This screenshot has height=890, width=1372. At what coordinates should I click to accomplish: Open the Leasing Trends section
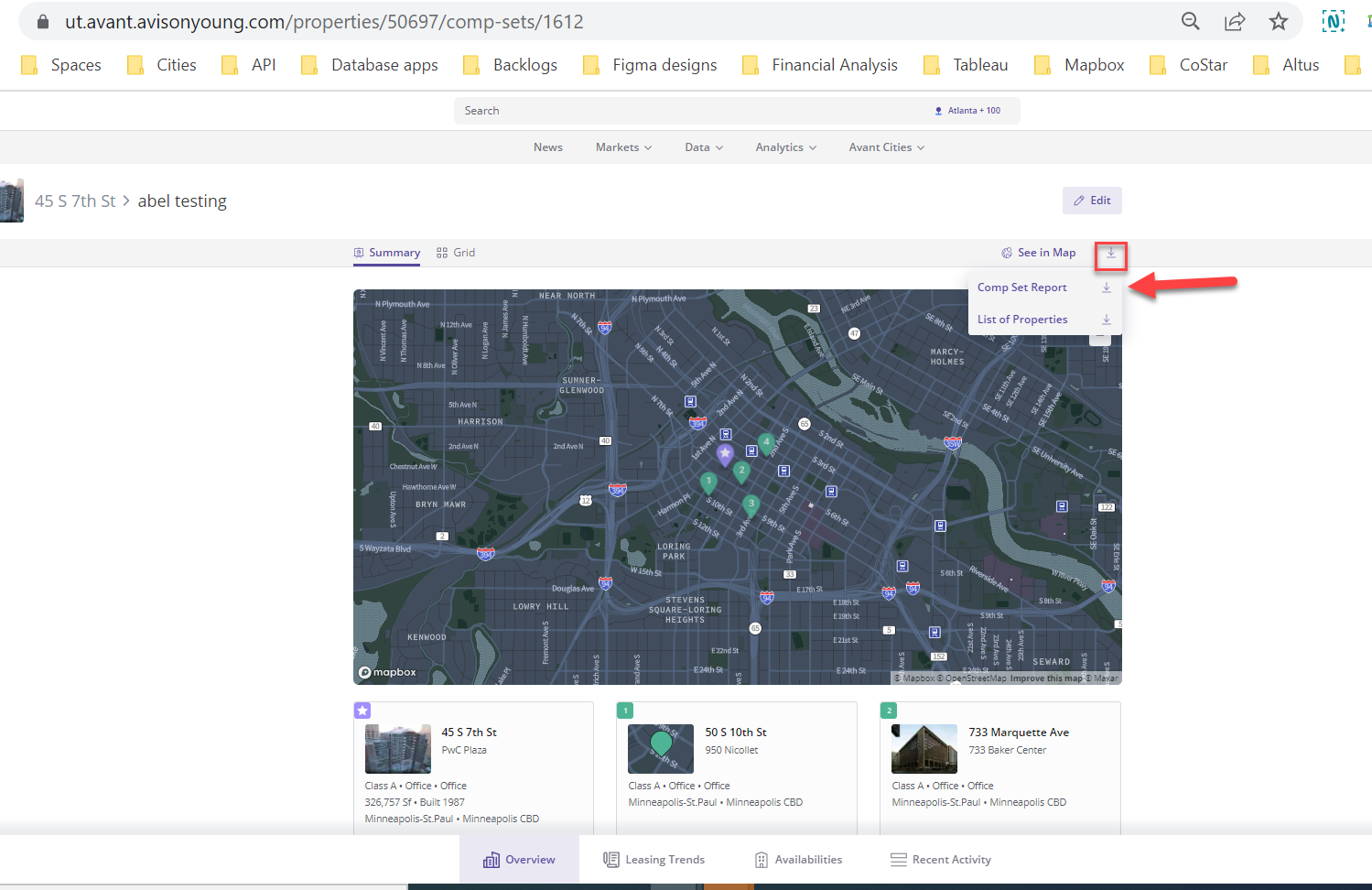654,860
